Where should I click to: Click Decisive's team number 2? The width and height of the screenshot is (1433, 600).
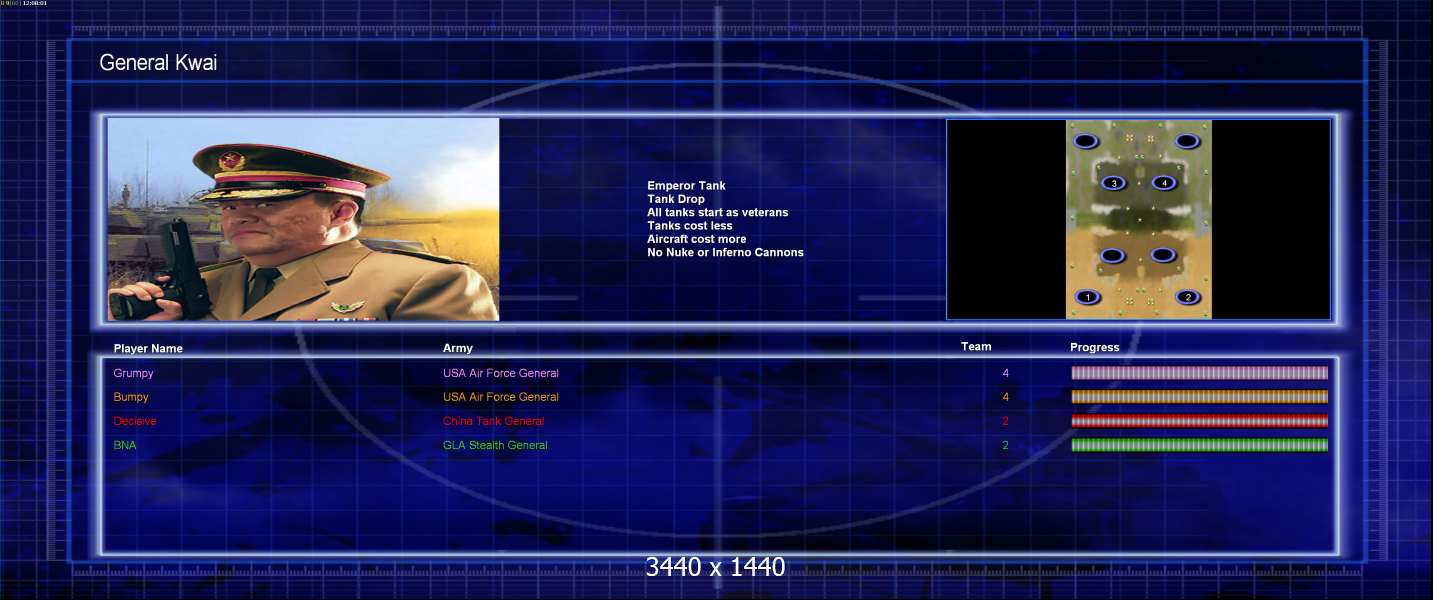click(1006, 421)
